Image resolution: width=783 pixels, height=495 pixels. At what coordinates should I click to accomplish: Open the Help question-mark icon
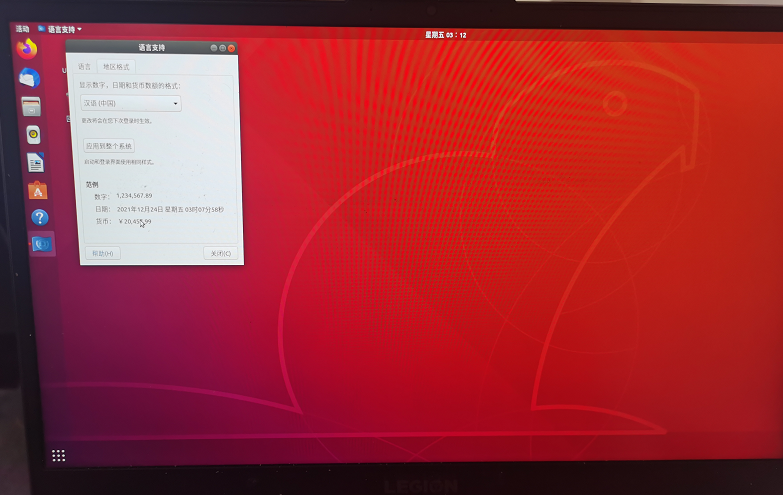coord(40,217)
